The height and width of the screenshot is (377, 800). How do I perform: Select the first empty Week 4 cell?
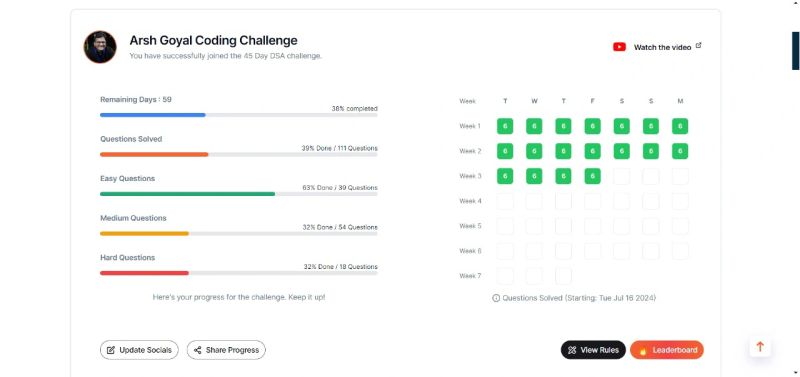(x=505, y=201)
